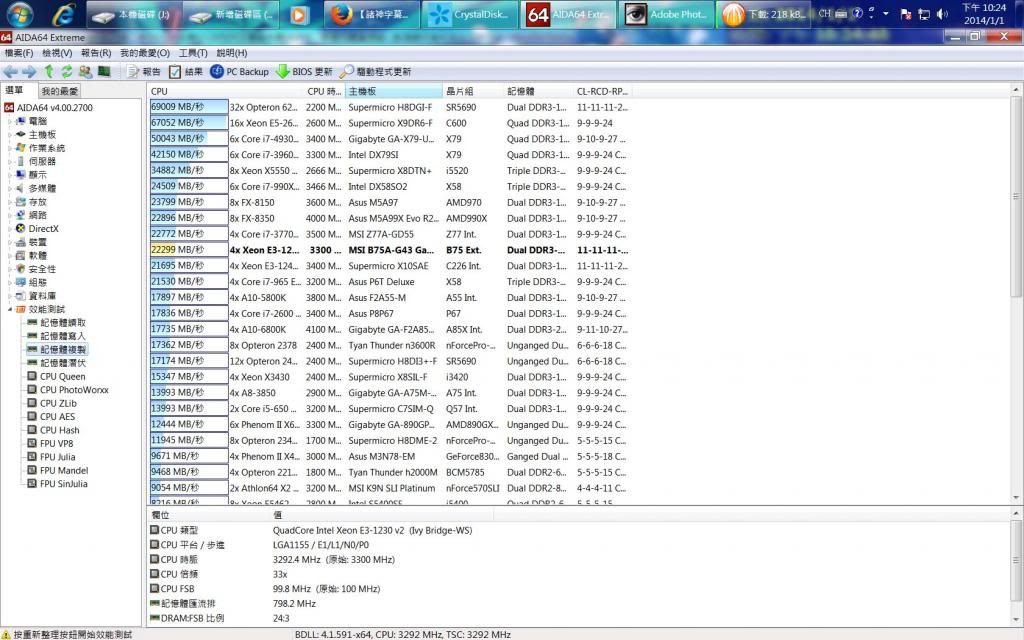Click the user management people icon
1024x640 pixels.
86,72
